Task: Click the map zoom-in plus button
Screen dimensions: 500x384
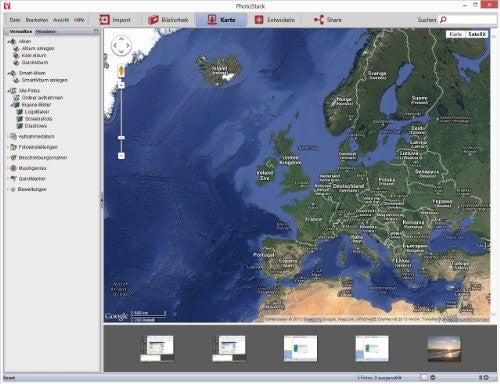Action: coord(121,85)
